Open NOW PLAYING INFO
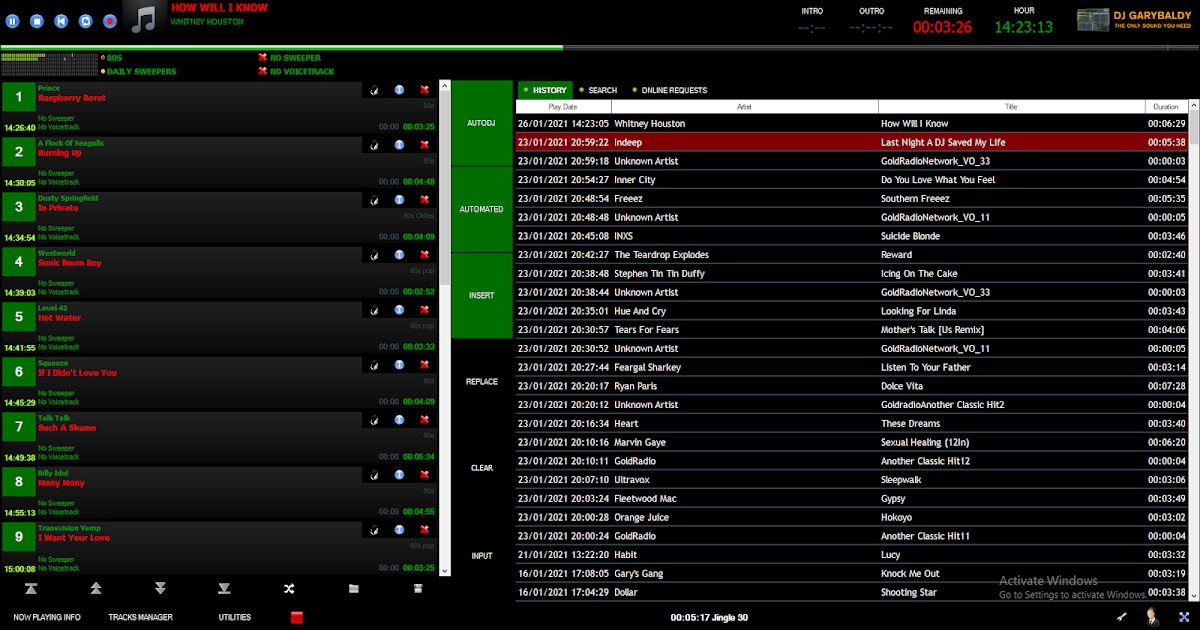 point(47,617)
